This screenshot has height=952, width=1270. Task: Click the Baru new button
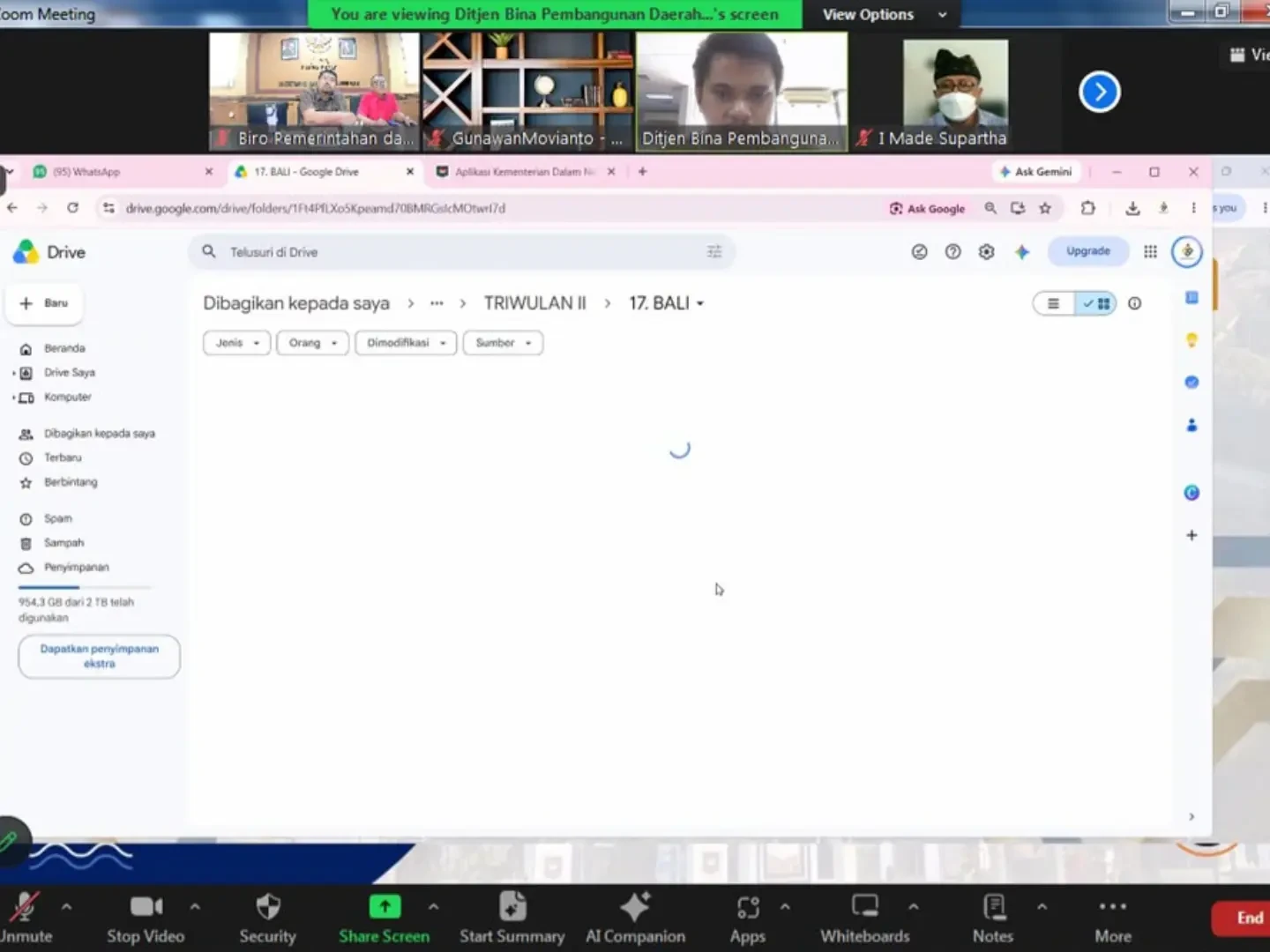pyautogui.click(x=44, y=303)
